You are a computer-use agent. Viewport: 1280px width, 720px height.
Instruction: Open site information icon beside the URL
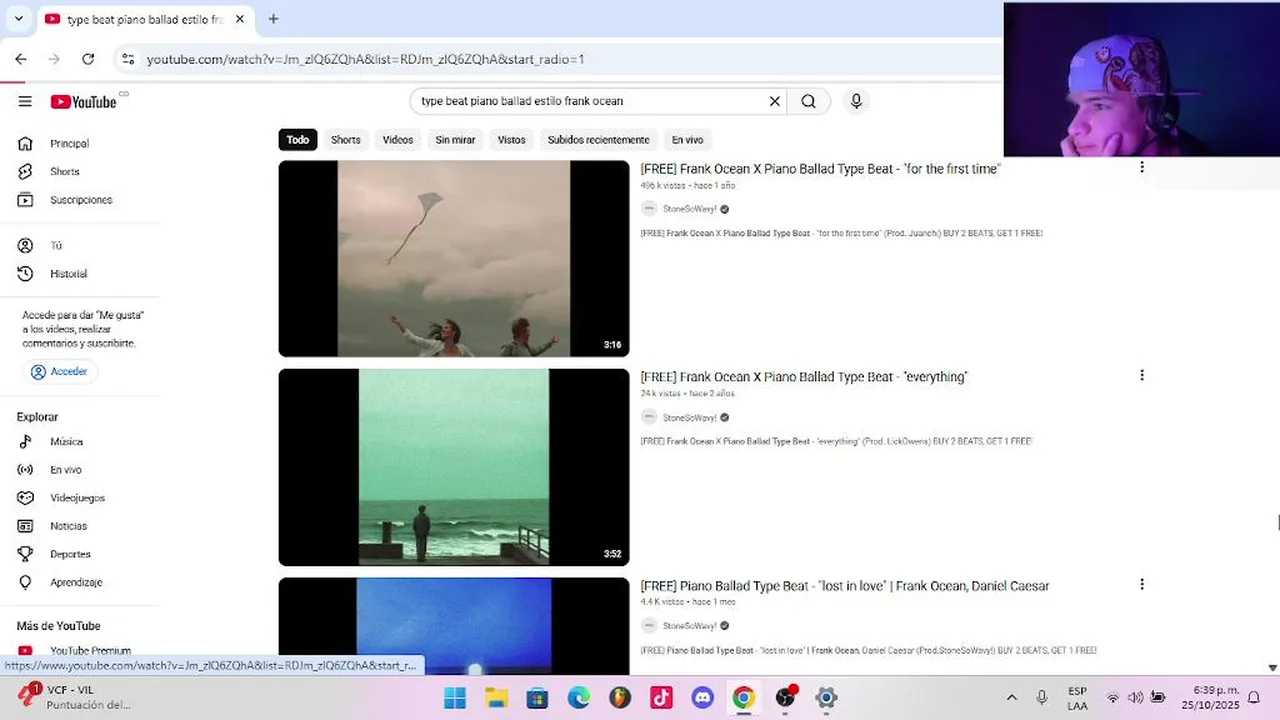127,59
